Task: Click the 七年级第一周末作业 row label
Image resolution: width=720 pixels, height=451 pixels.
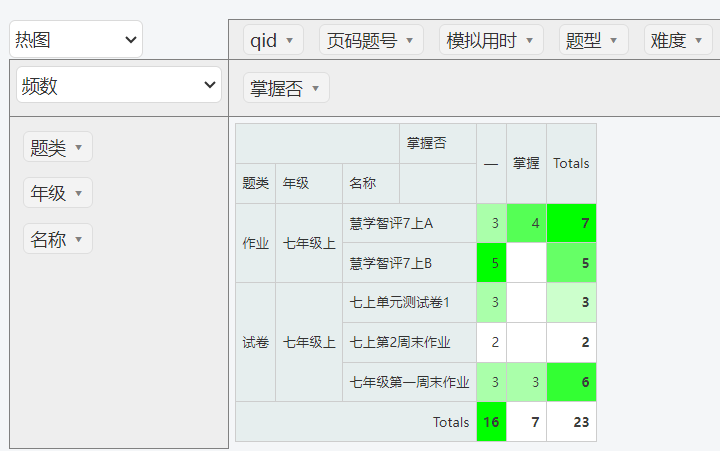Action: click(x=409, y=382)
